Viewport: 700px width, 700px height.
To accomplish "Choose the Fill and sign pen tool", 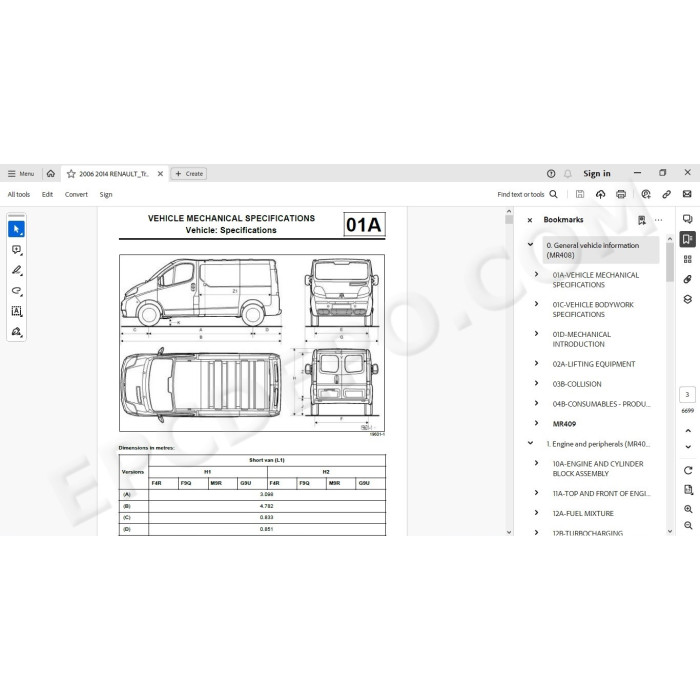I will tap(17, 332).
